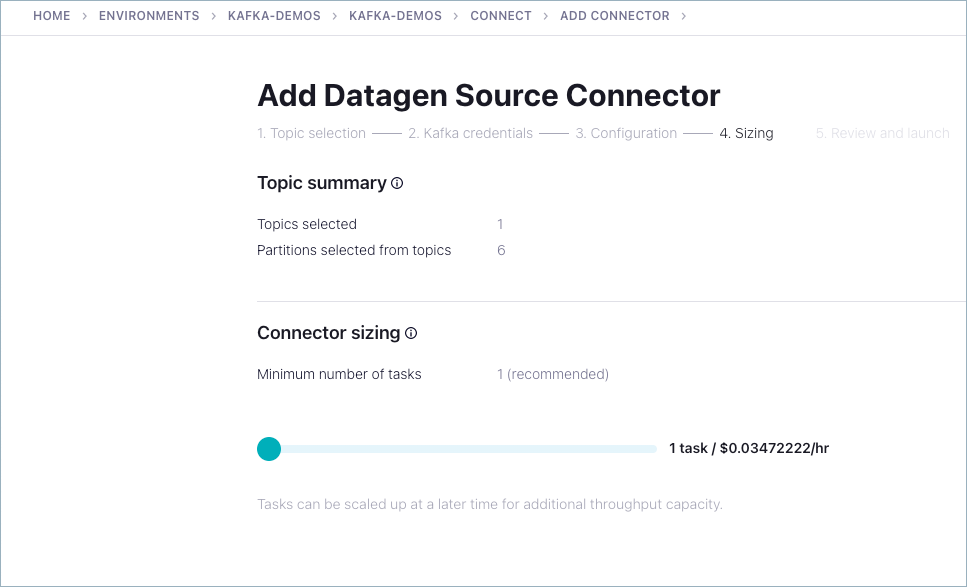
Task: Click the Connector sizing info icon
Action: click(411, 333)
